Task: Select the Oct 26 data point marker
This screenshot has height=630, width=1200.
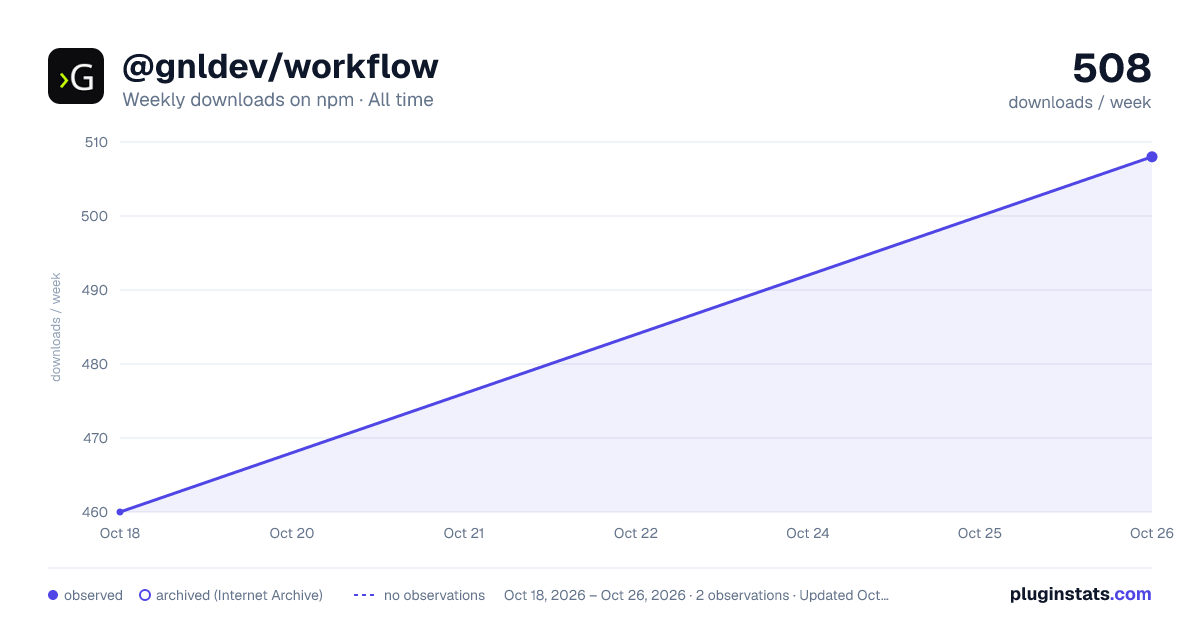Action: pos(1152,157)
